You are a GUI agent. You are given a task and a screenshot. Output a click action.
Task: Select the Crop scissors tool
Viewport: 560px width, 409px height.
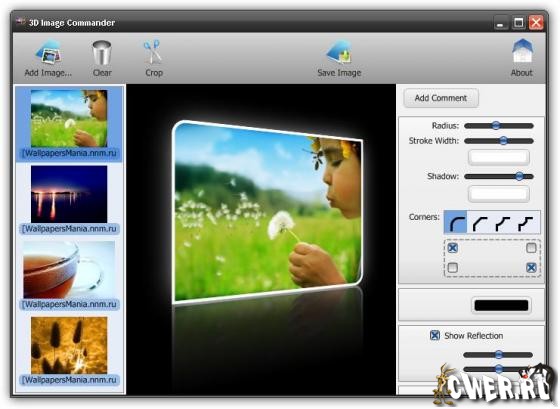point(154,59)
